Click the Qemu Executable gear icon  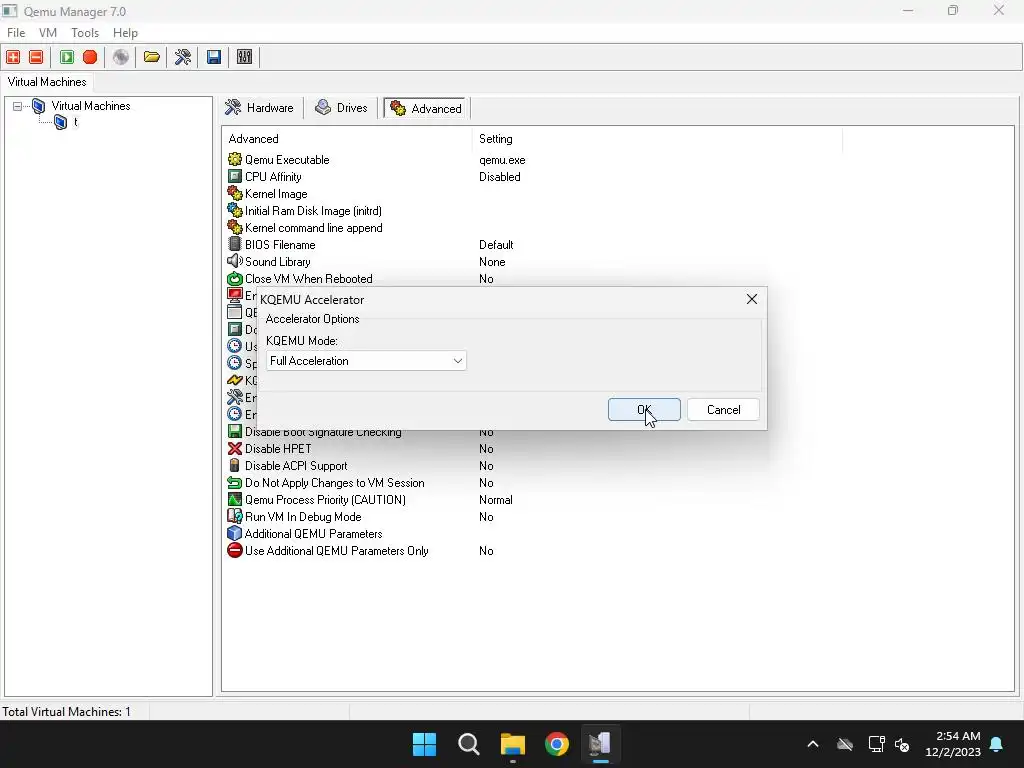tap(234, 159)
